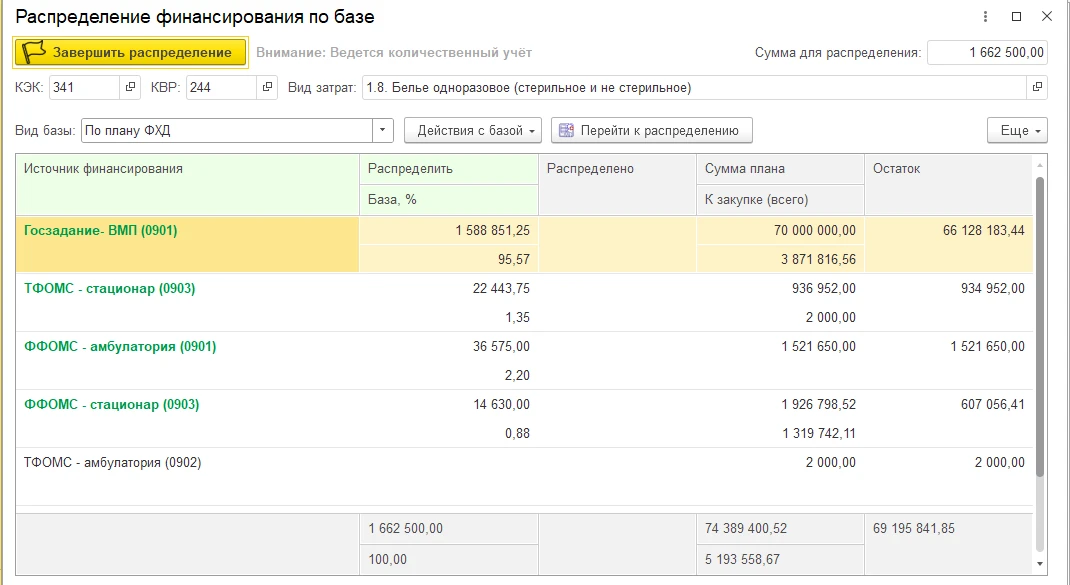Click the table scrollbar down arrow
Screen dimensions: 1070x585
[x=1040, y=564]
